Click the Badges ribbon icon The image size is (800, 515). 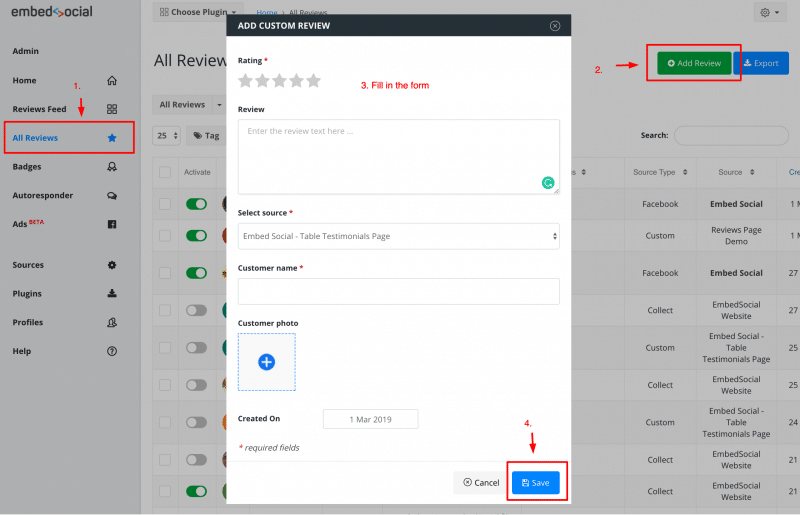[112, 167]
